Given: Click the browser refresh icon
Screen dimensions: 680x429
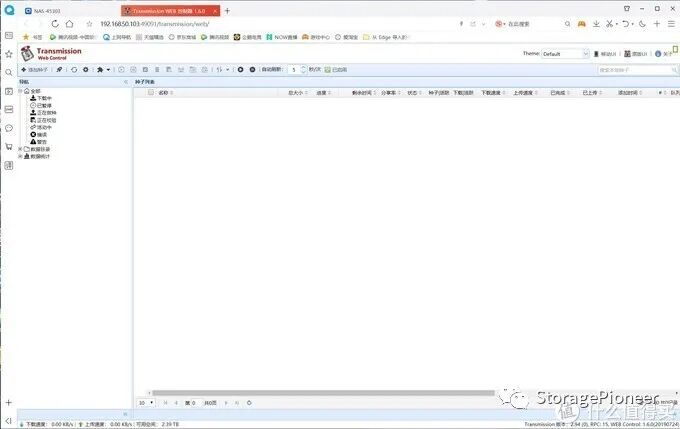Looking at the screenshot, I should [x=55, y=24].
